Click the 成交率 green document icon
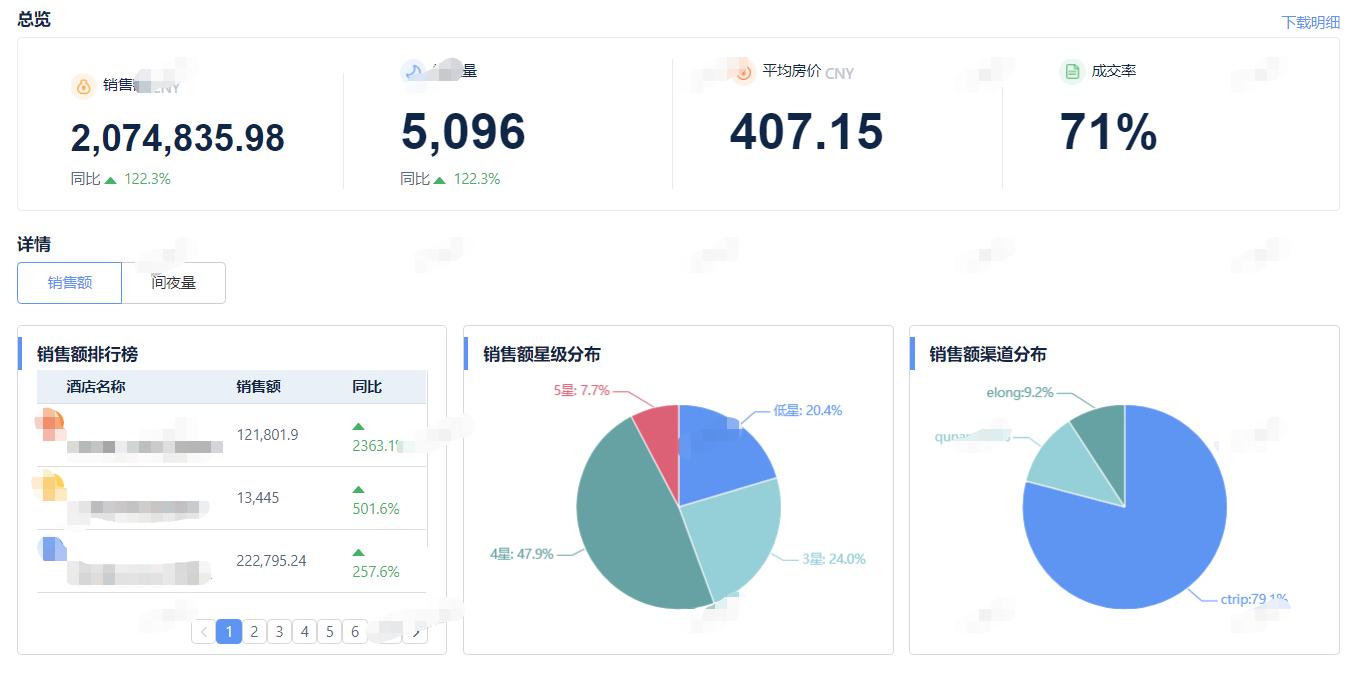The height and width of the screenshot is (678, 1357). pyautogui.click(x=1070, y=72)
